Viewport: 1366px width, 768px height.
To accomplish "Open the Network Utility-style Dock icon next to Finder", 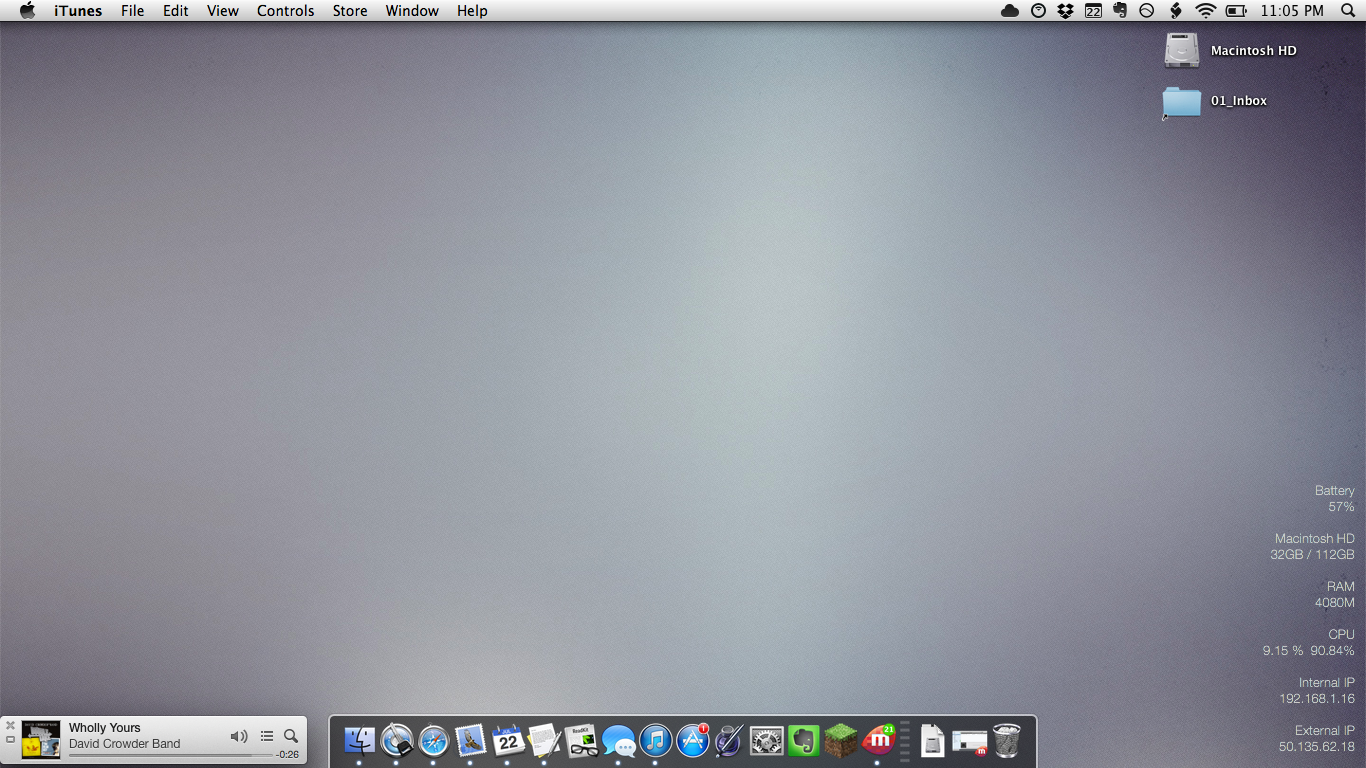I will [397, 741].
